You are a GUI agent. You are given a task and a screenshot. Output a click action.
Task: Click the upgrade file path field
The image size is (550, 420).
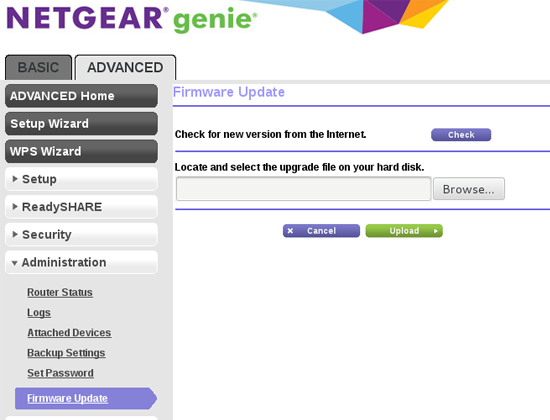(303, 189)
